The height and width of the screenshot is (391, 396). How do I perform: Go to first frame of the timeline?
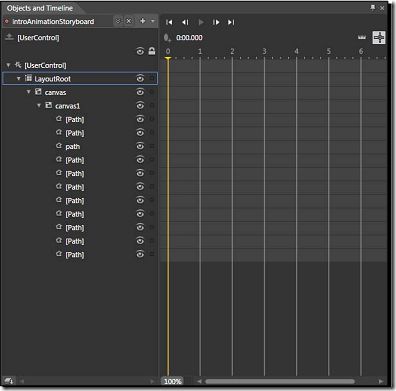[169, 22]
